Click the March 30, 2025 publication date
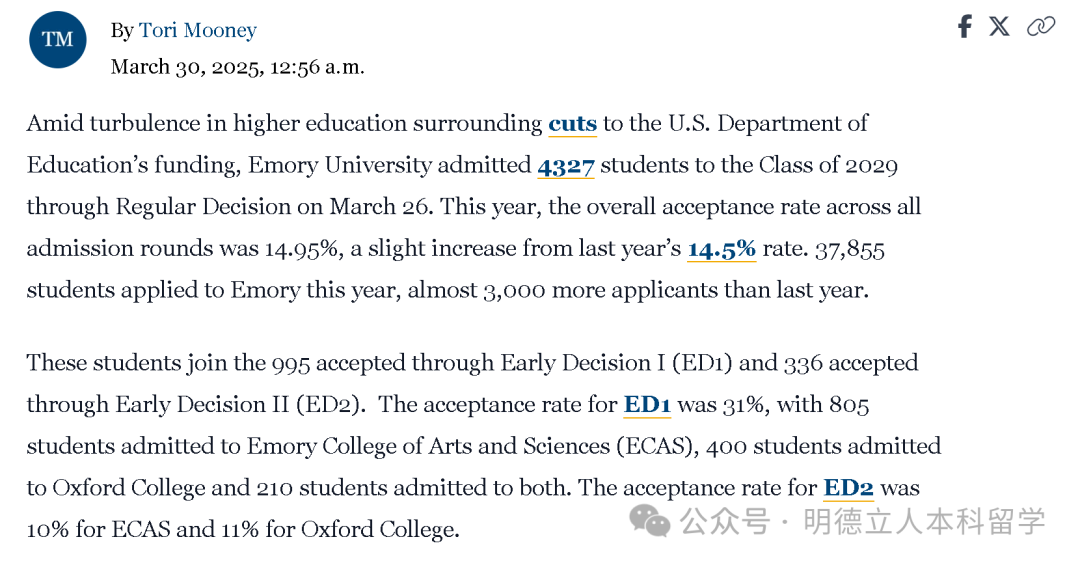Image resolution: width=1080 pixels, height=565 pixels. point(238,67)
